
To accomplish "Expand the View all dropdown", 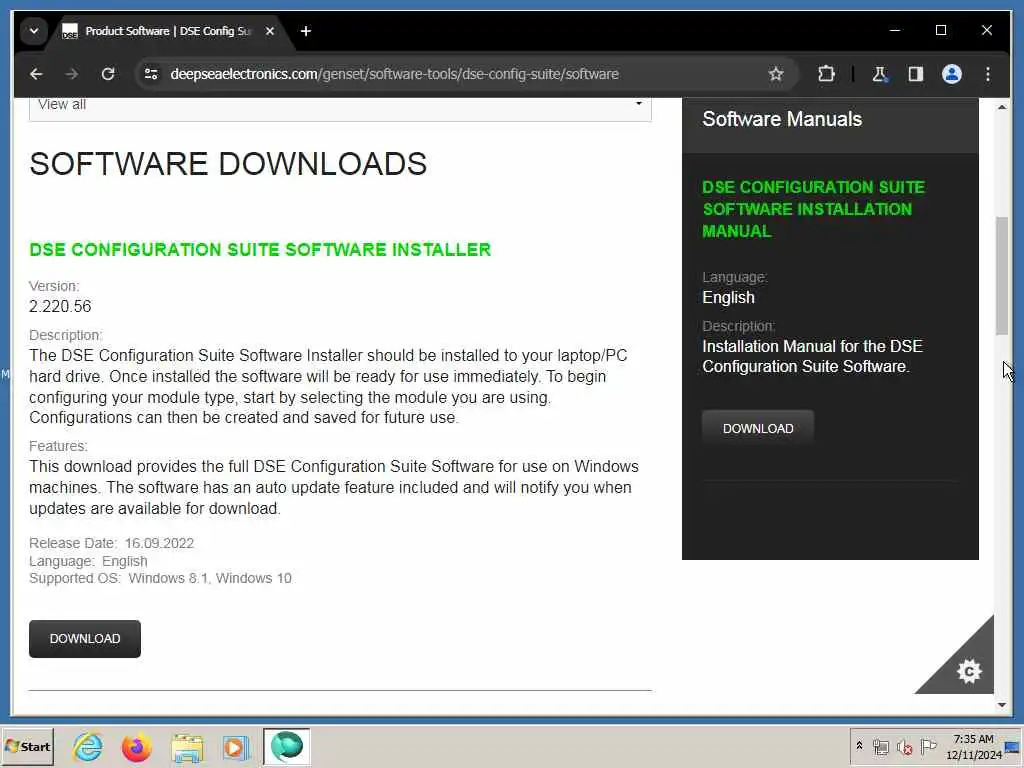I will pos(340,108).
